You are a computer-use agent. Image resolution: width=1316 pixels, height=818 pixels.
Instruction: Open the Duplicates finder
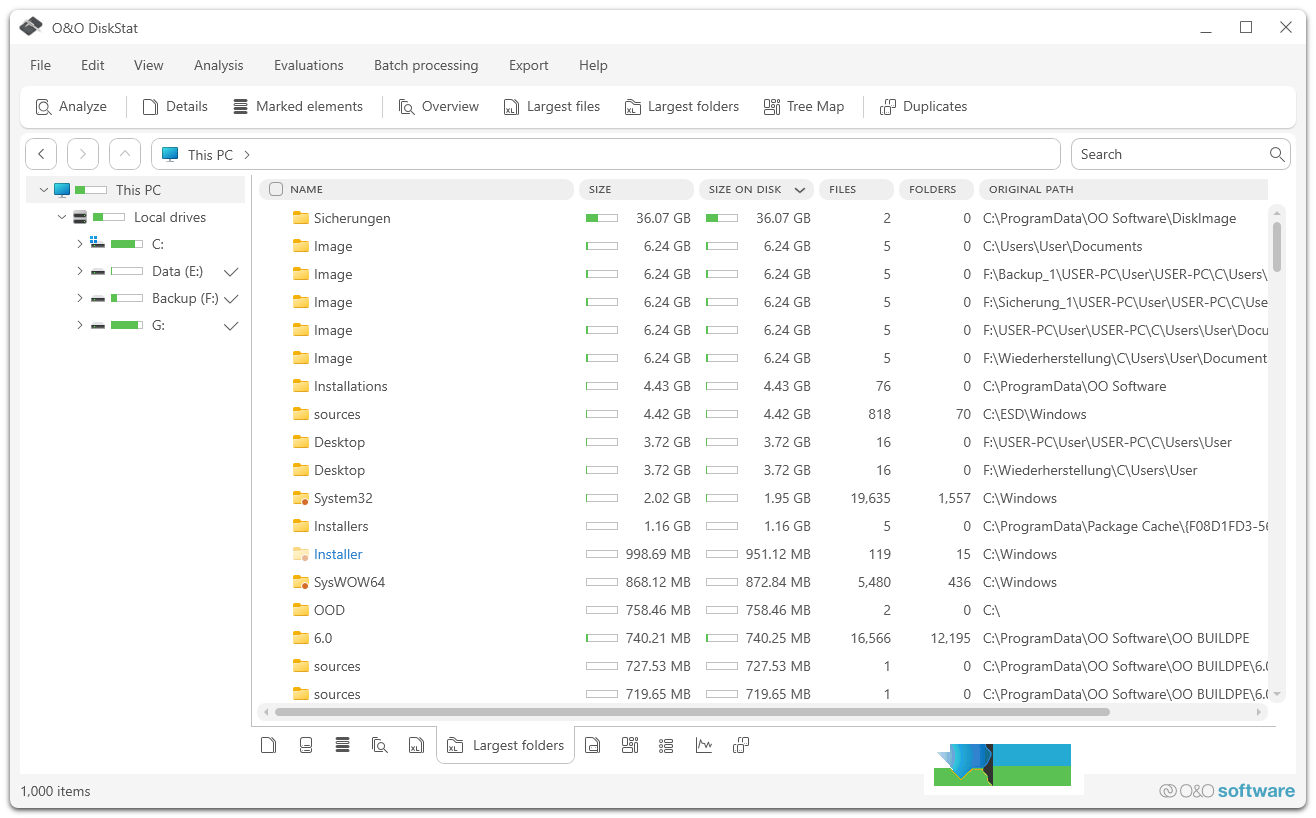click(x=924, y=107)
